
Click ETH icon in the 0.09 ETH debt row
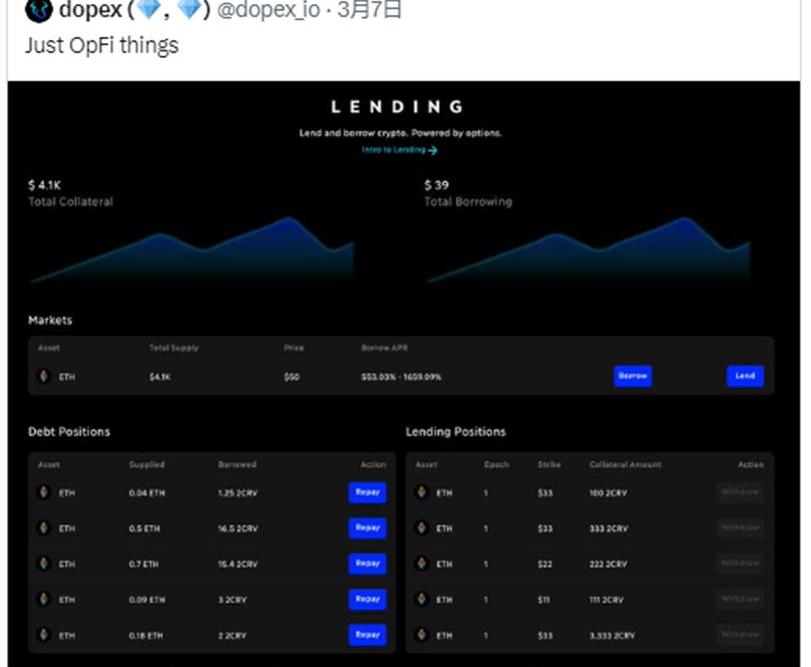point(44,599)
